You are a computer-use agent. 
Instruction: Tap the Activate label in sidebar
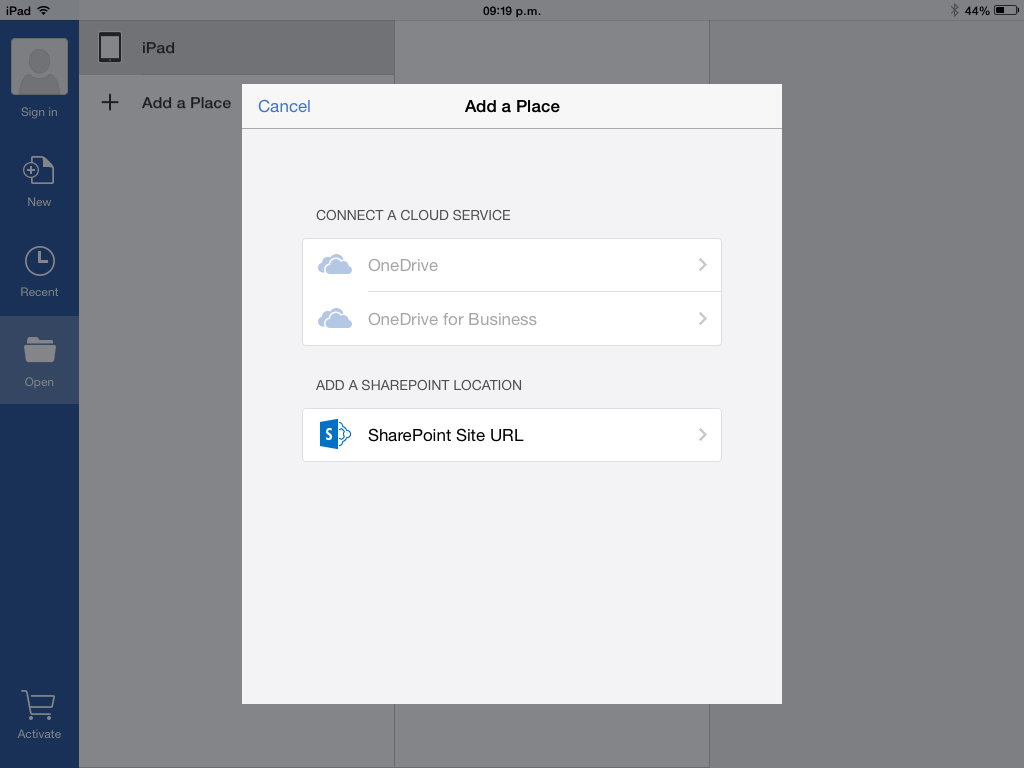coord(39,733)
